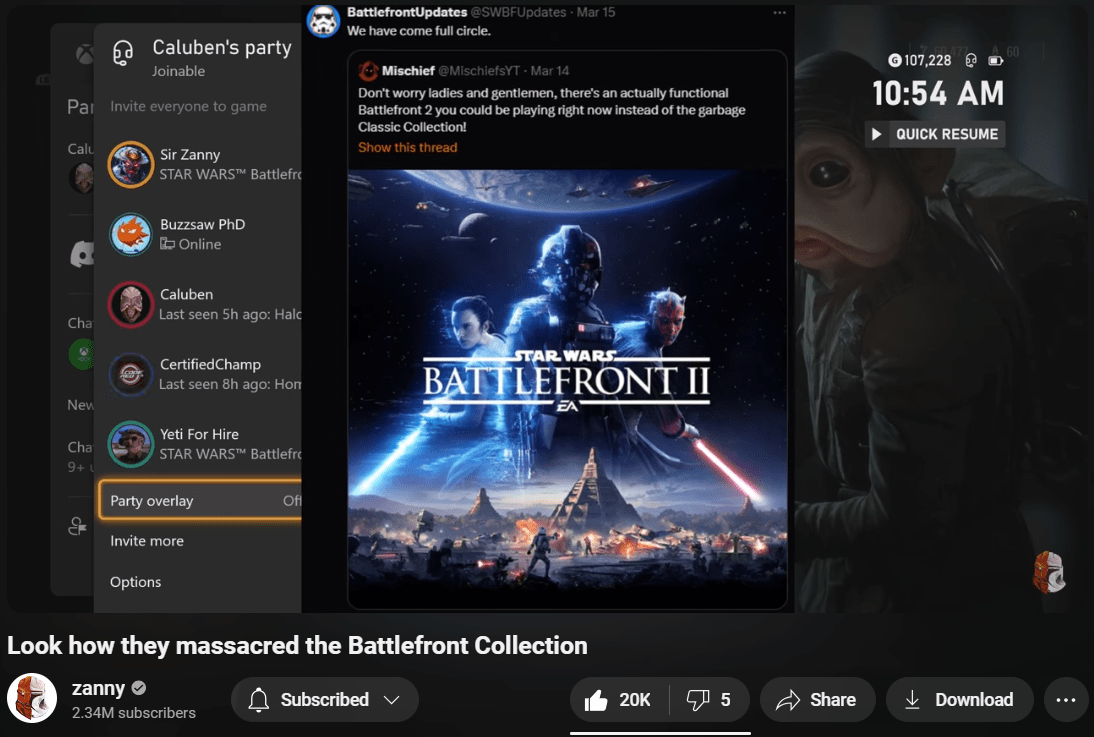
Task: Open the more actions ellipsis button
Action: click(x=1065, y=699)
